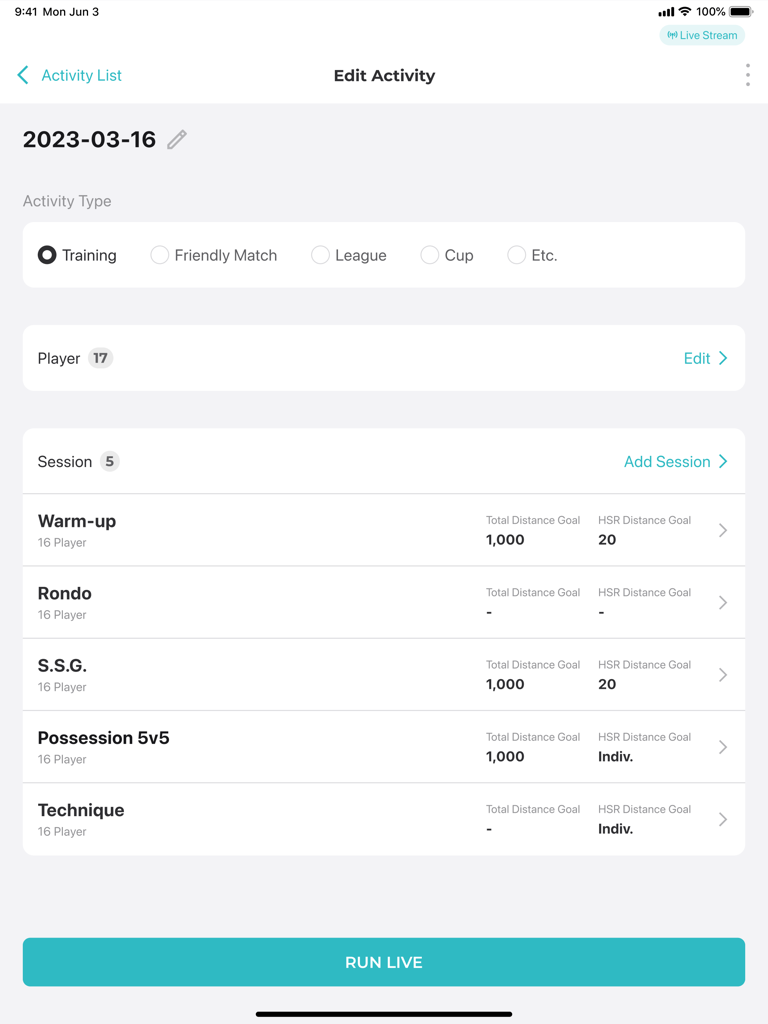The width and height of the screenshot is (768, 1024).
Task: Tap the Edit link for players
Action: [705, 358]
